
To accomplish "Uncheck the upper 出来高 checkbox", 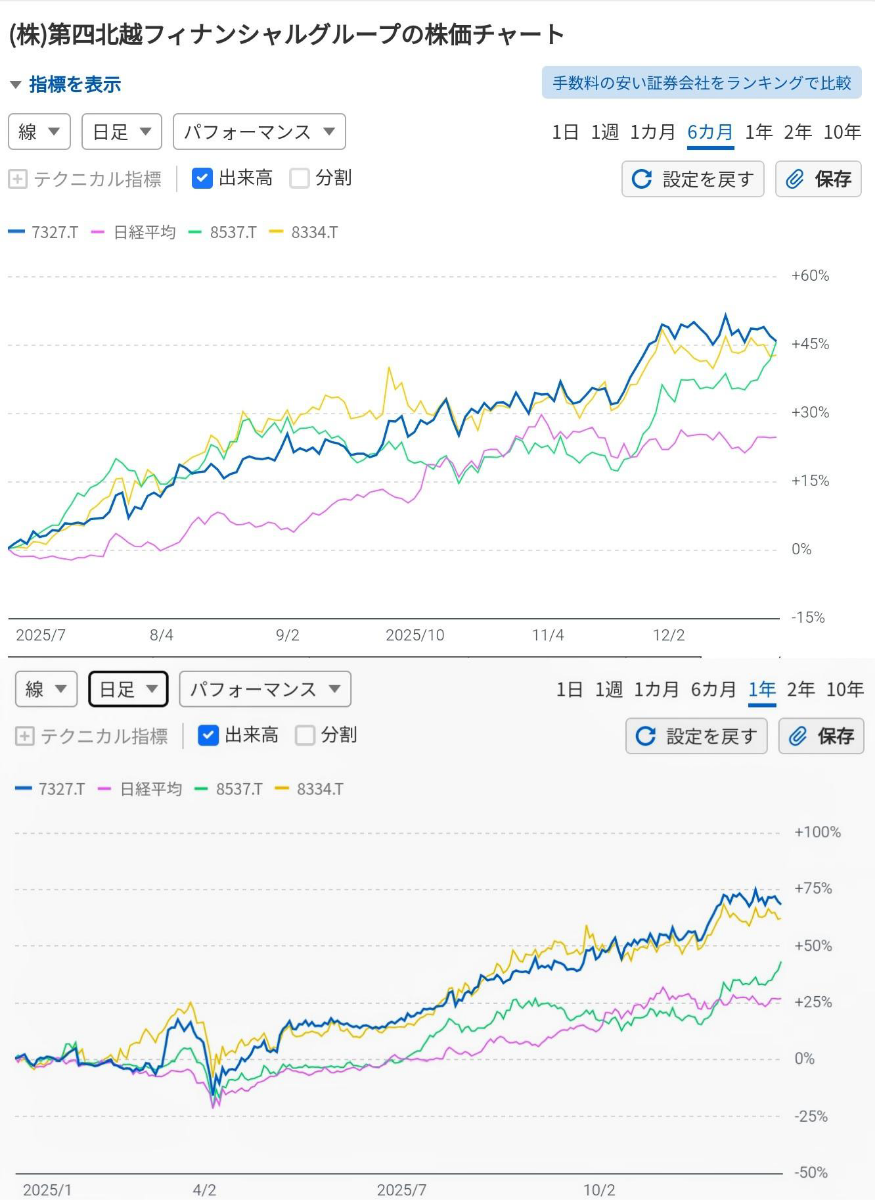I will point(202,178).
